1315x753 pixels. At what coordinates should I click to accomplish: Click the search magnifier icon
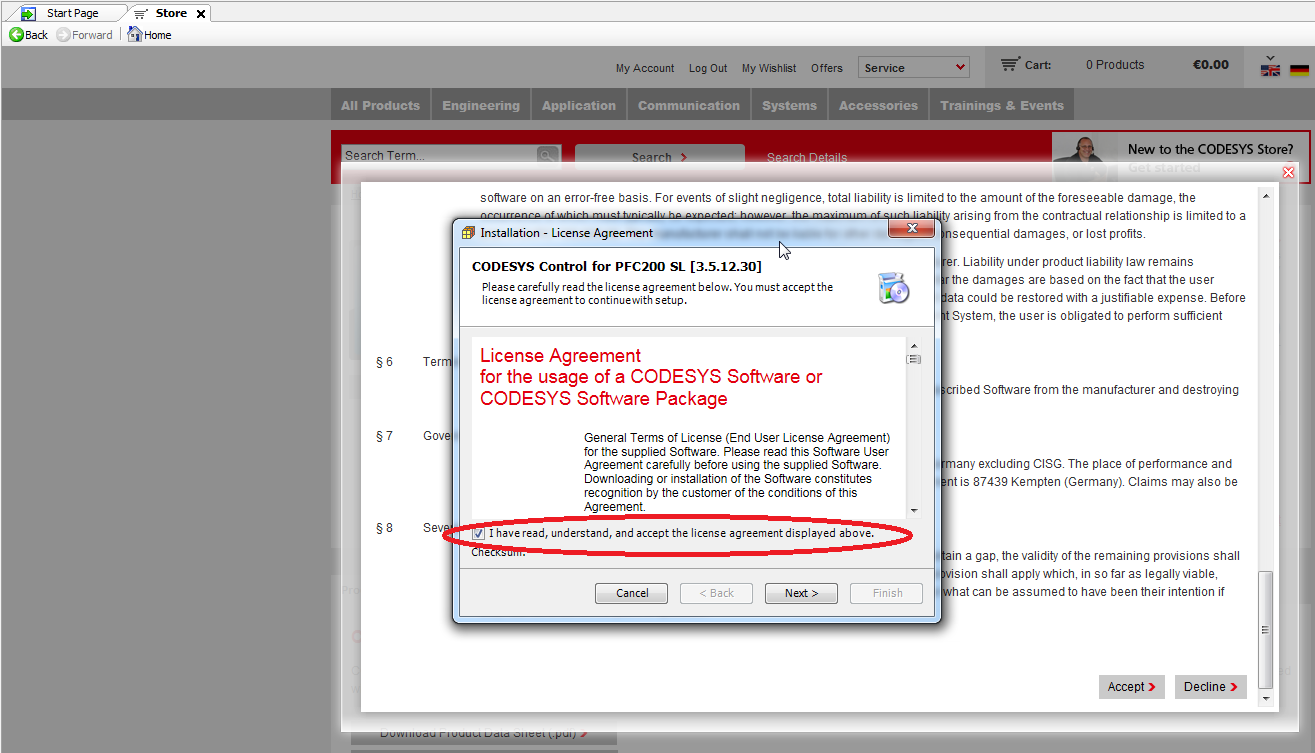(547, 156)
